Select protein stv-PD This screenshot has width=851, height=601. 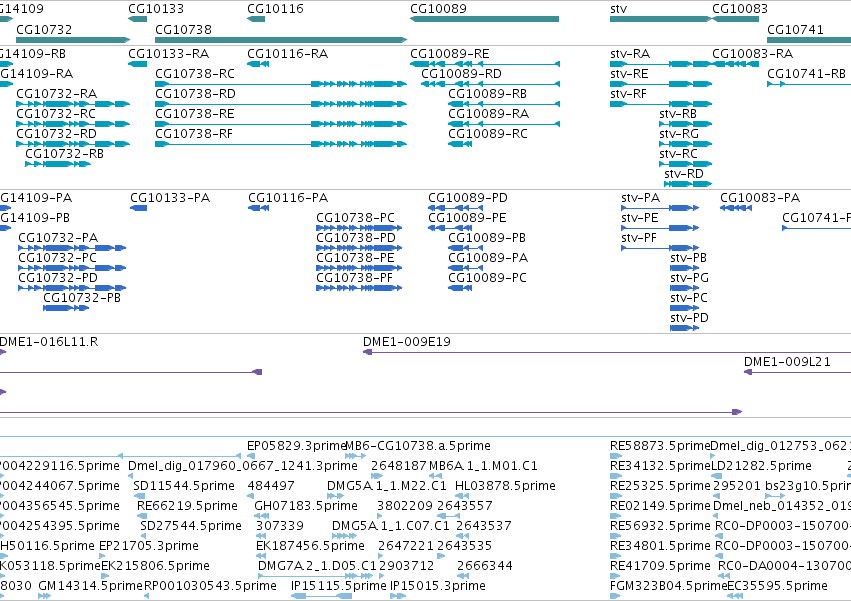pos(684,328)
